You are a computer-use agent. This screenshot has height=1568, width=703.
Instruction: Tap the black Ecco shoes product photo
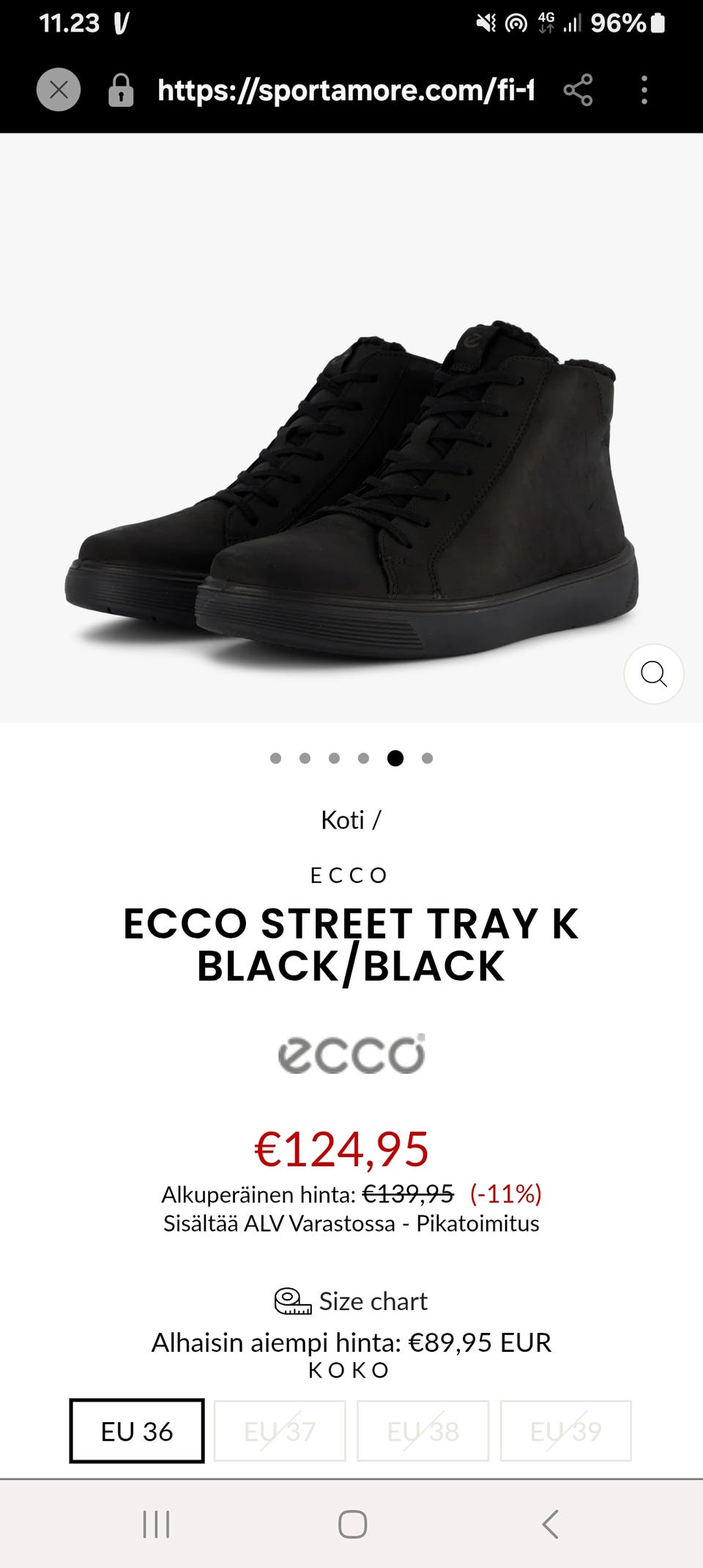click(x=351, y=491)
